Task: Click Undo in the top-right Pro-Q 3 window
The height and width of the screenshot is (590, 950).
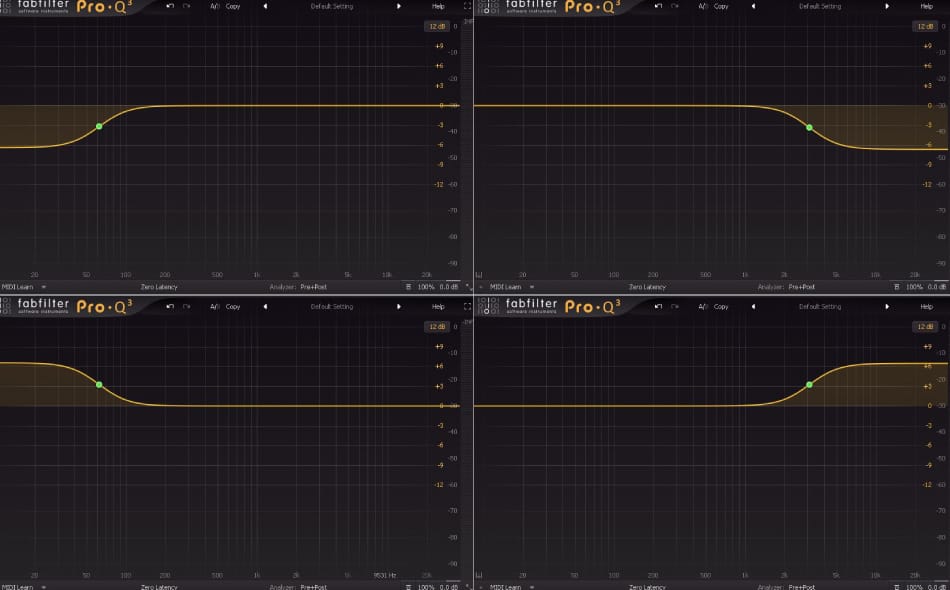Action: [x=659, y=6]
